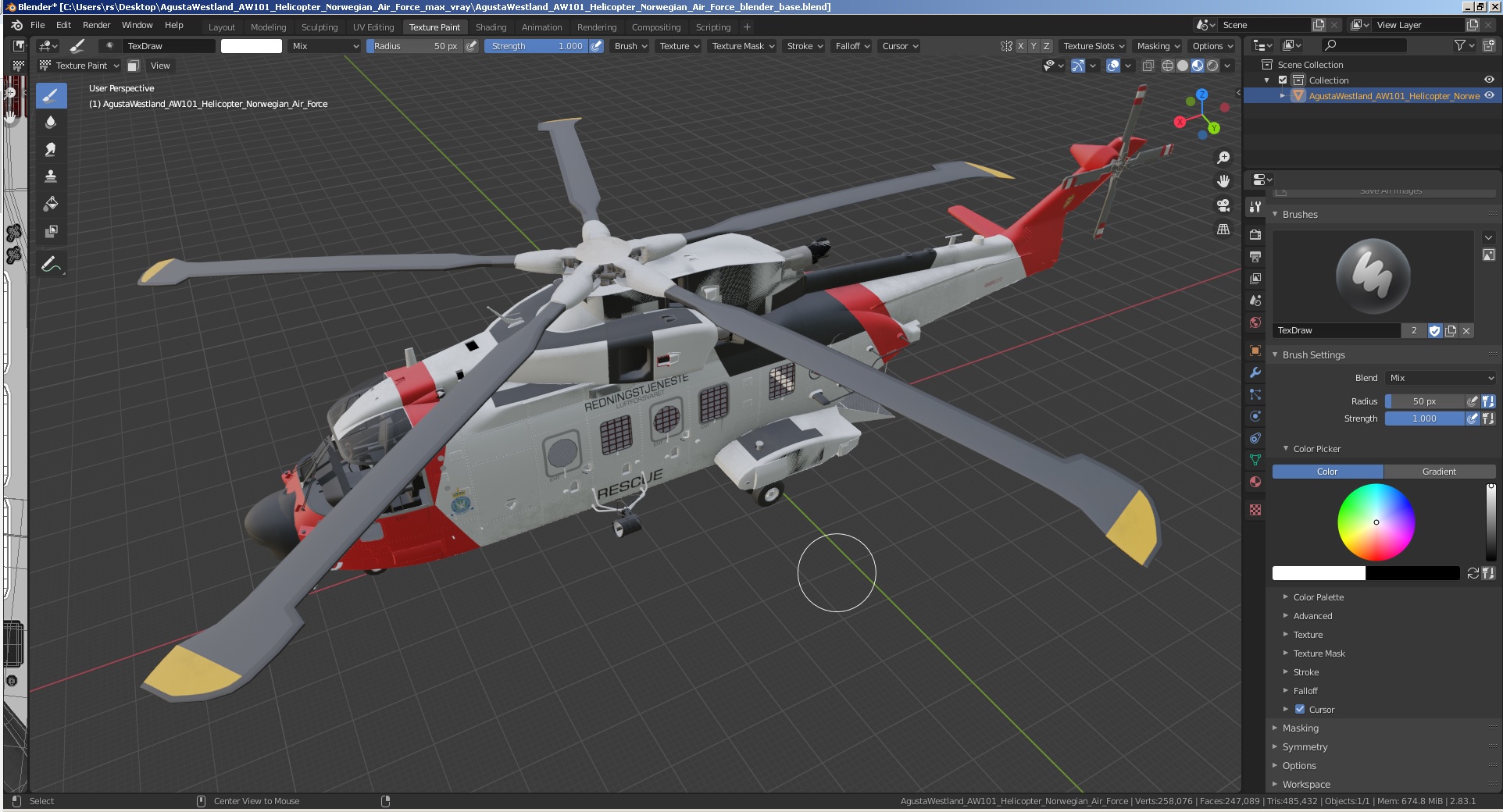Toggle Z axis symmetry
1503x812 pixels.
click(x=1047, y=46)
